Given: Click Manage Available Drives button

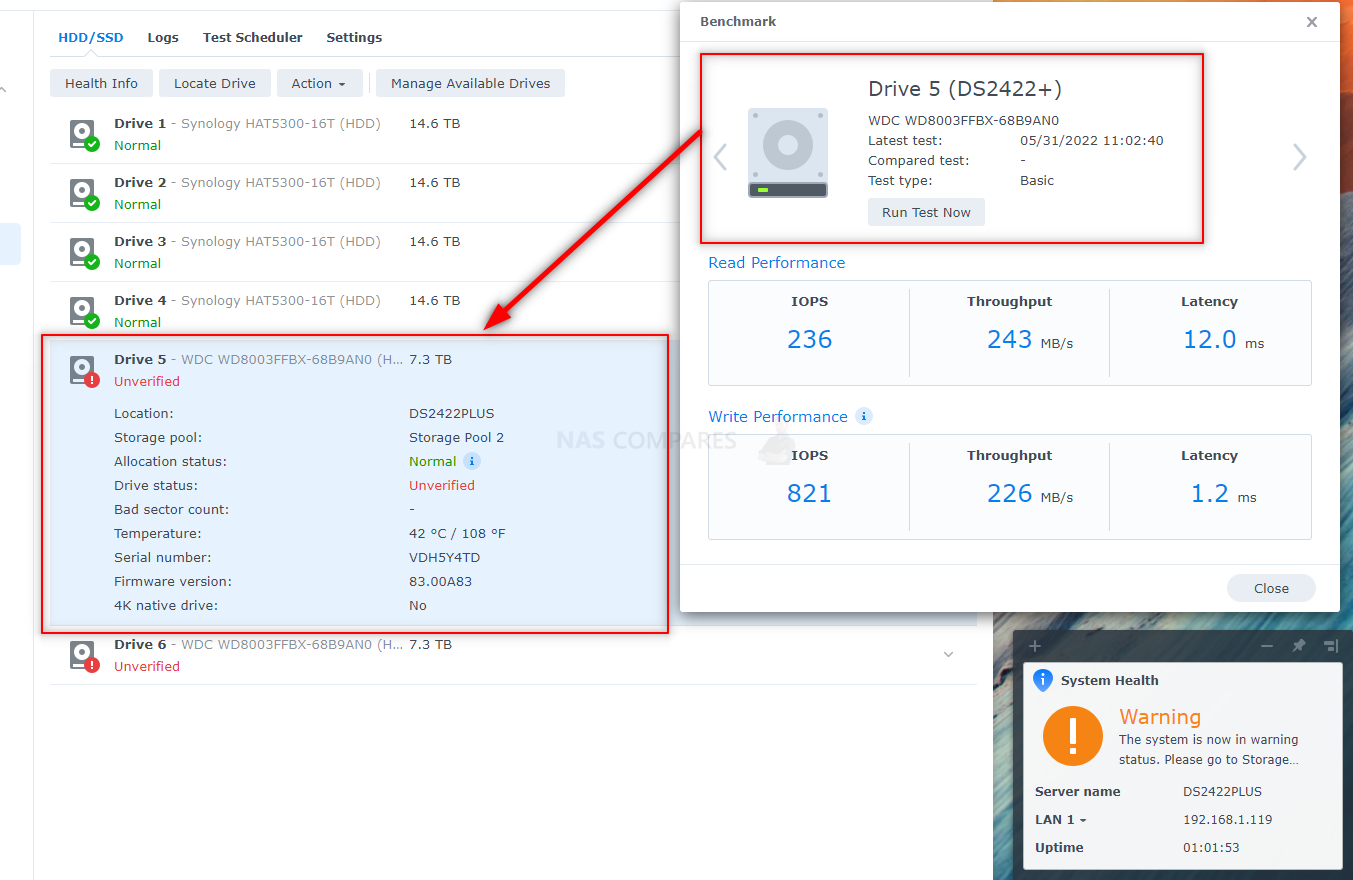Looking at the screenshot, I should 471,83.
